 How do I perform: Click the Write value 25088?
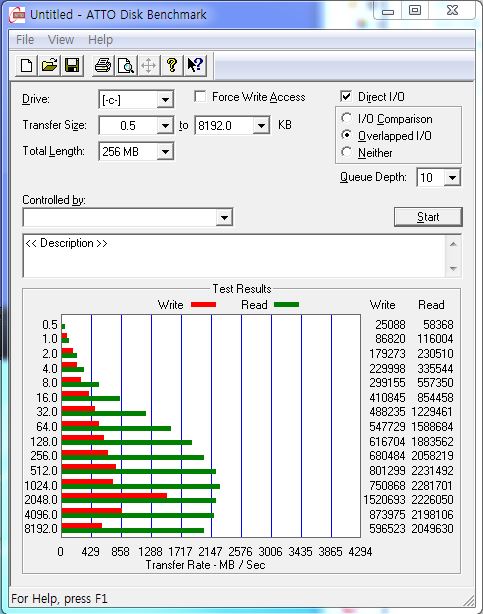coord(390,325)
